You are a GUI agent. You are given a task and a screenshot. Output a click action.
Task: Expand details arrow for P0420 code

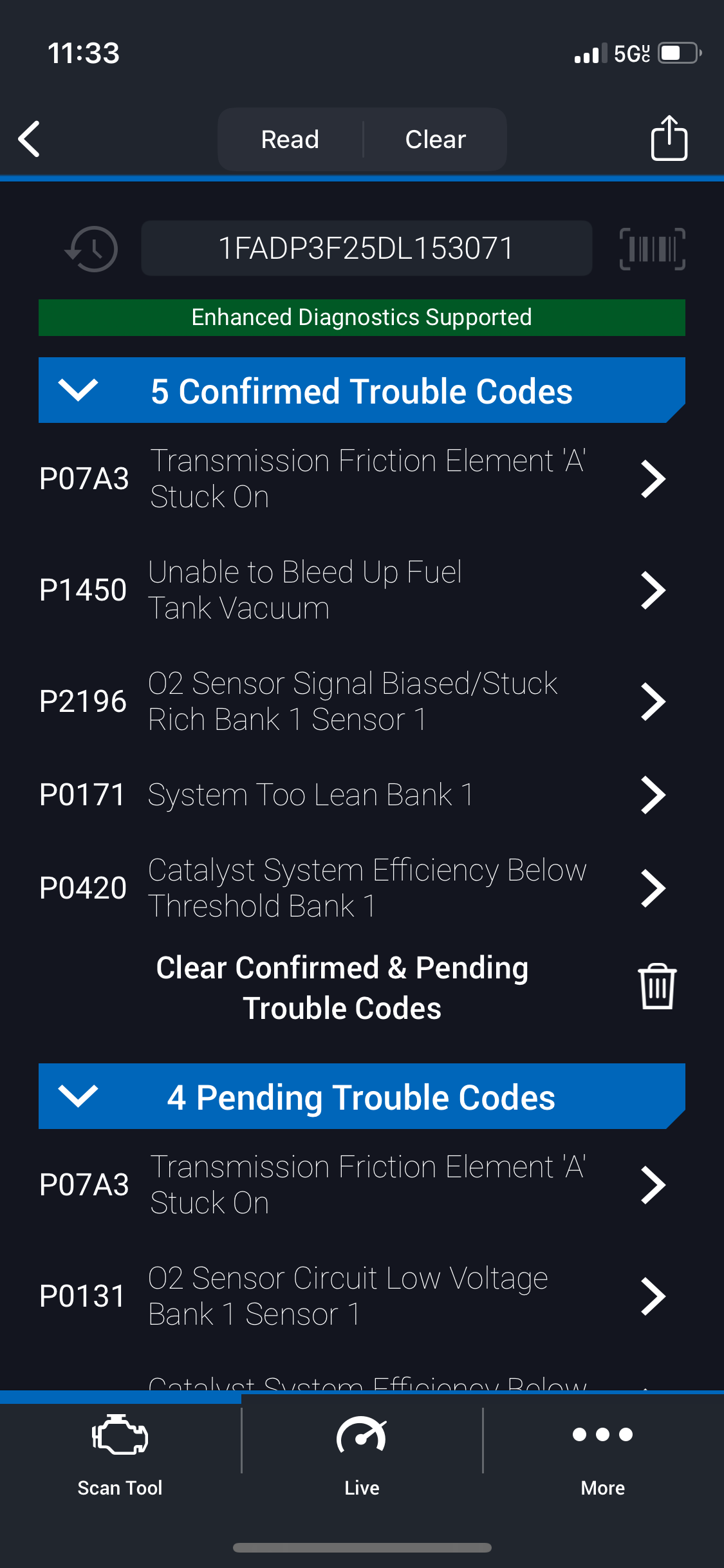click(653, 888)
